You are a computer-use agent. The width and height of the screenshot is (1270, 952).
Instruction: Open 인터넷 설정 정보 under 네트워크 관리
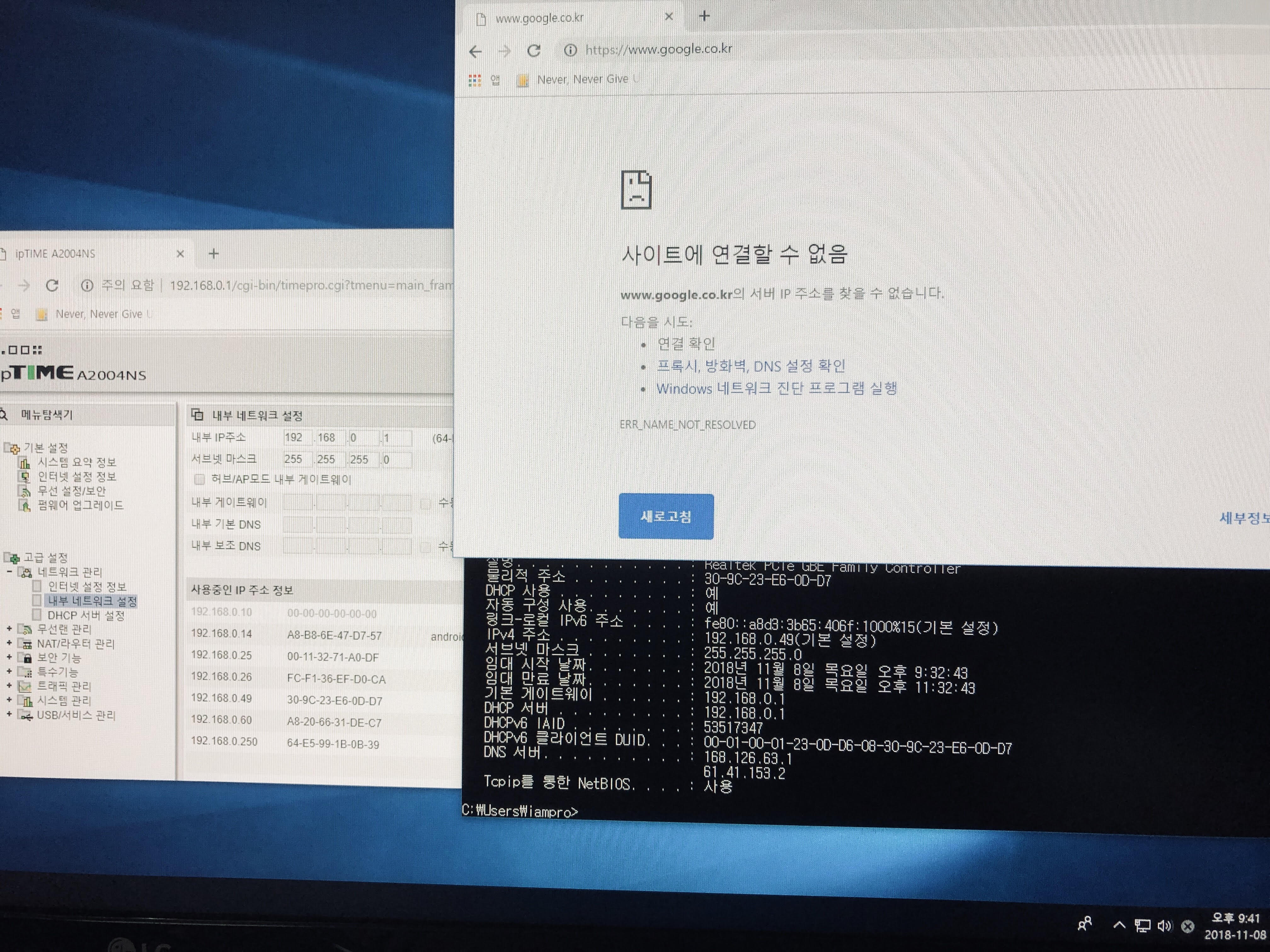point(87,586)
